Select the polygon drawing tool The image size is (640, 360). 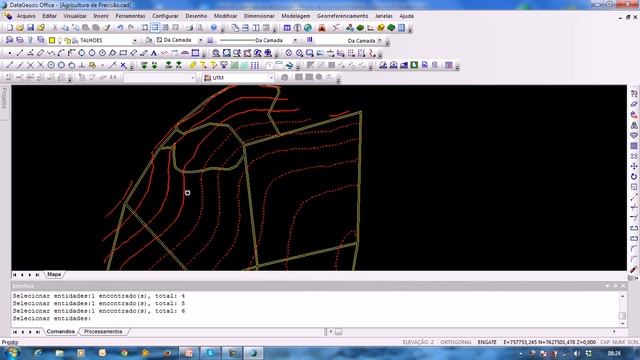pyautogui.click(x=113, y=53)
